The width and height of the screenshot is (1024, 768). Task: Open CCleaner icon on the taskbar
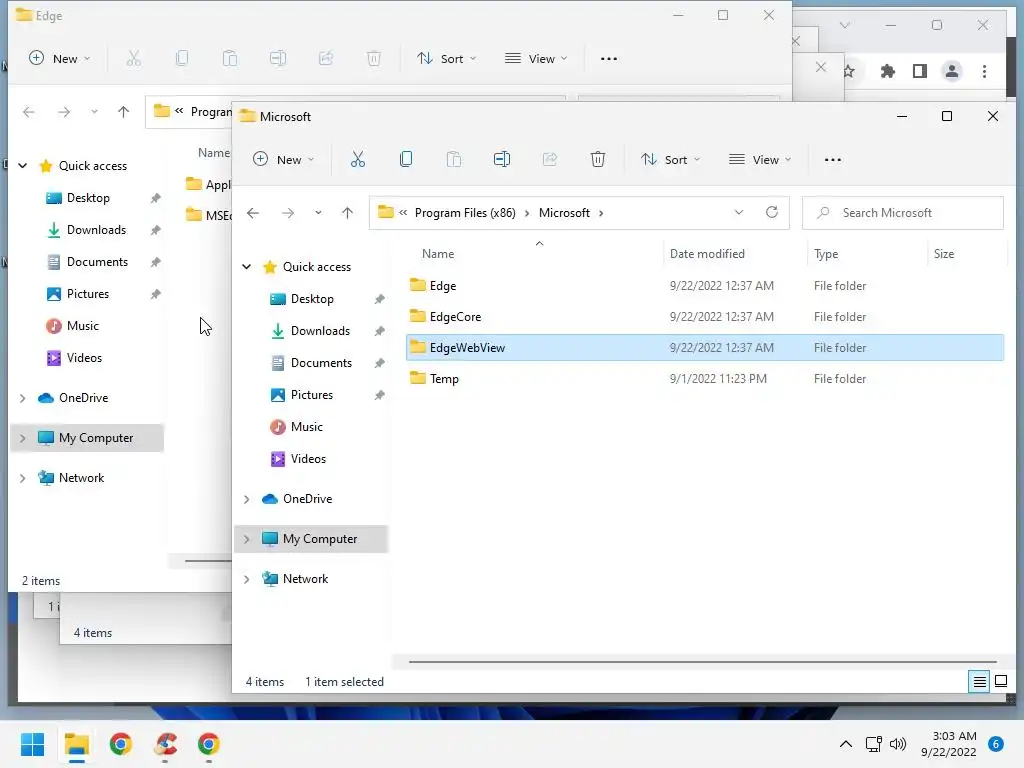coord(165,744)
